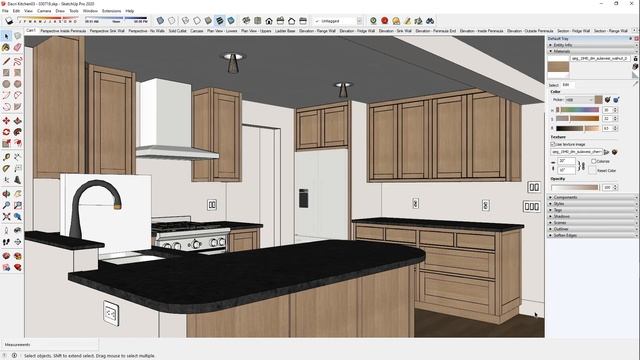Activate the Orbit tool
This screenshot has width=640, height=360.
[x=6, y=193]
